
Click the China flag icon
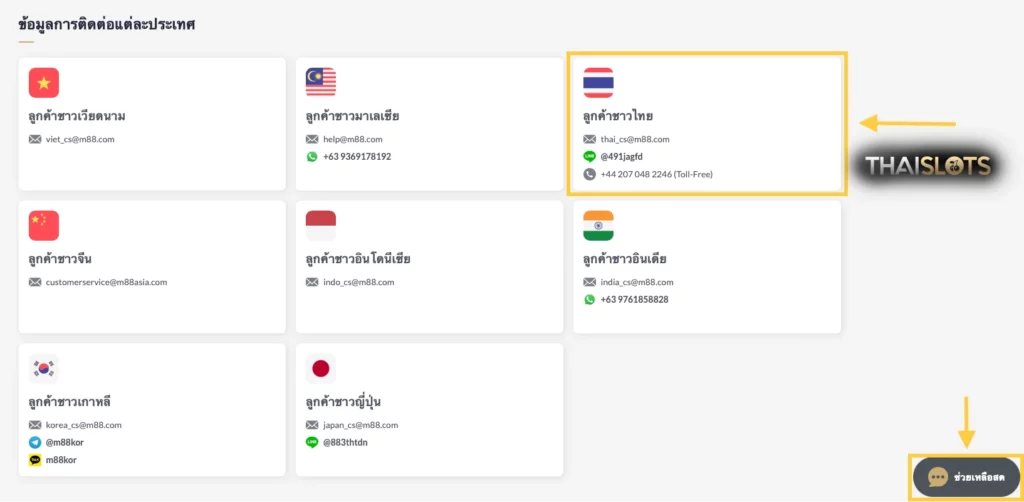point(44,226)
